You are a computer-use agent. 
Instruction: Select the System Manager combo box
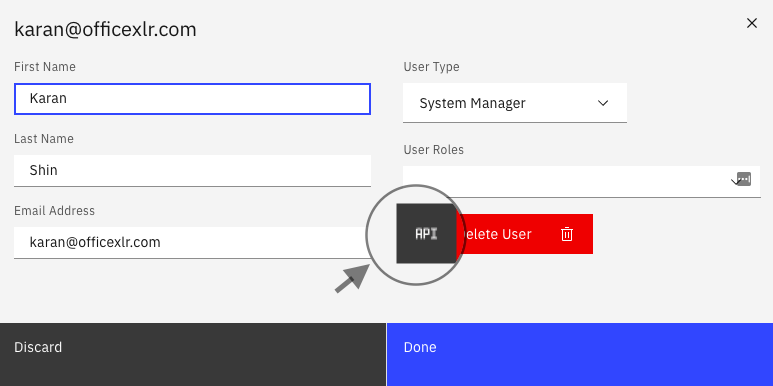[515, 103]
